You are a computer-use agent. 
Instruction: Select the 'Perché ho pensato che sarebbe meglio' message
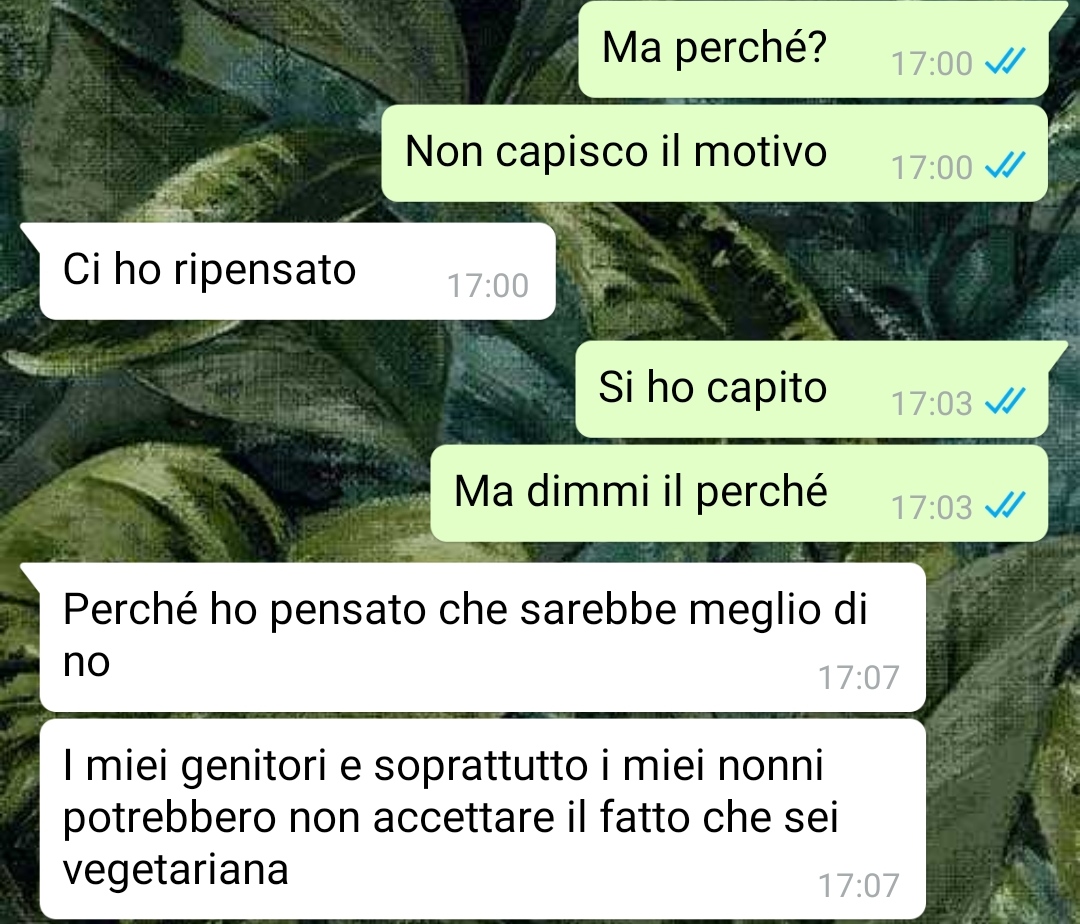[482, 637]
